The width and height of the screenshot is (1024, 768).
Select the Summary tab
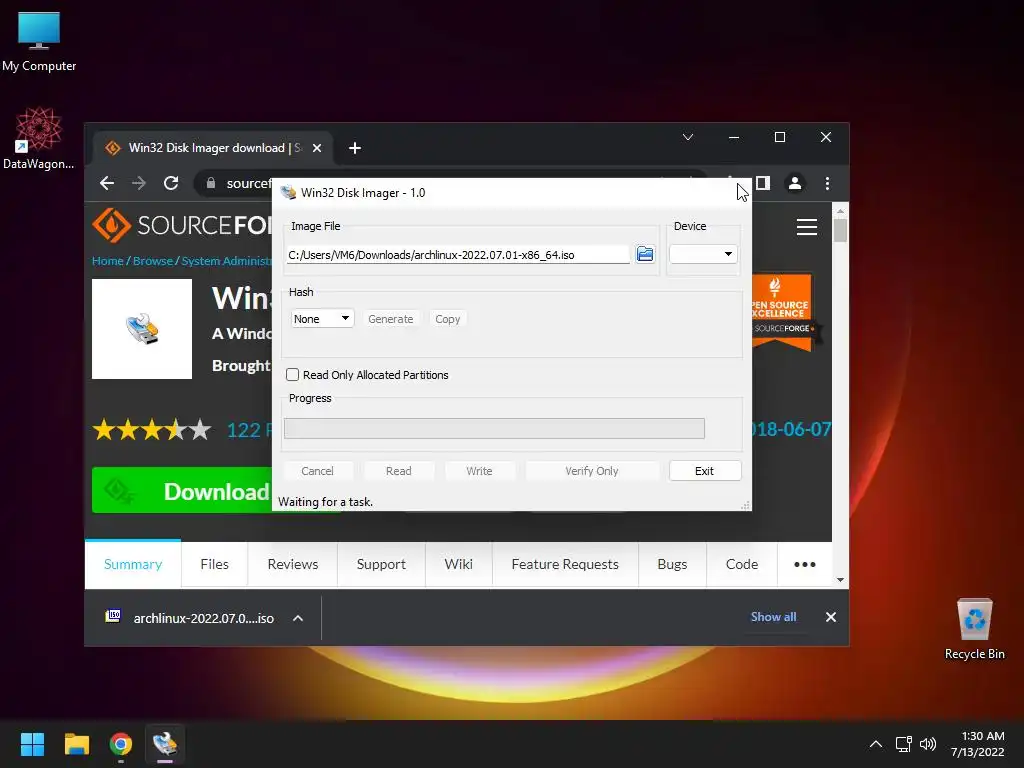pyautogui.click(x=133, y=564)
